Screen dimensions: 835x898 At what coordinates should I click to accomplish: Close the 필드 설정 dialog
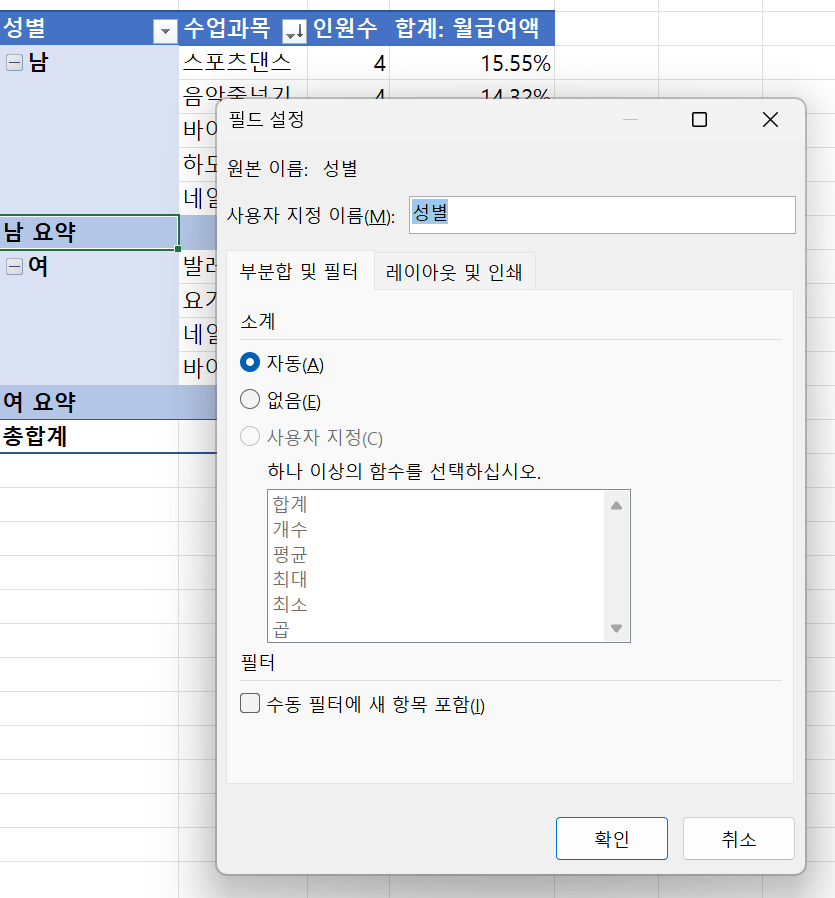[769, 120]
